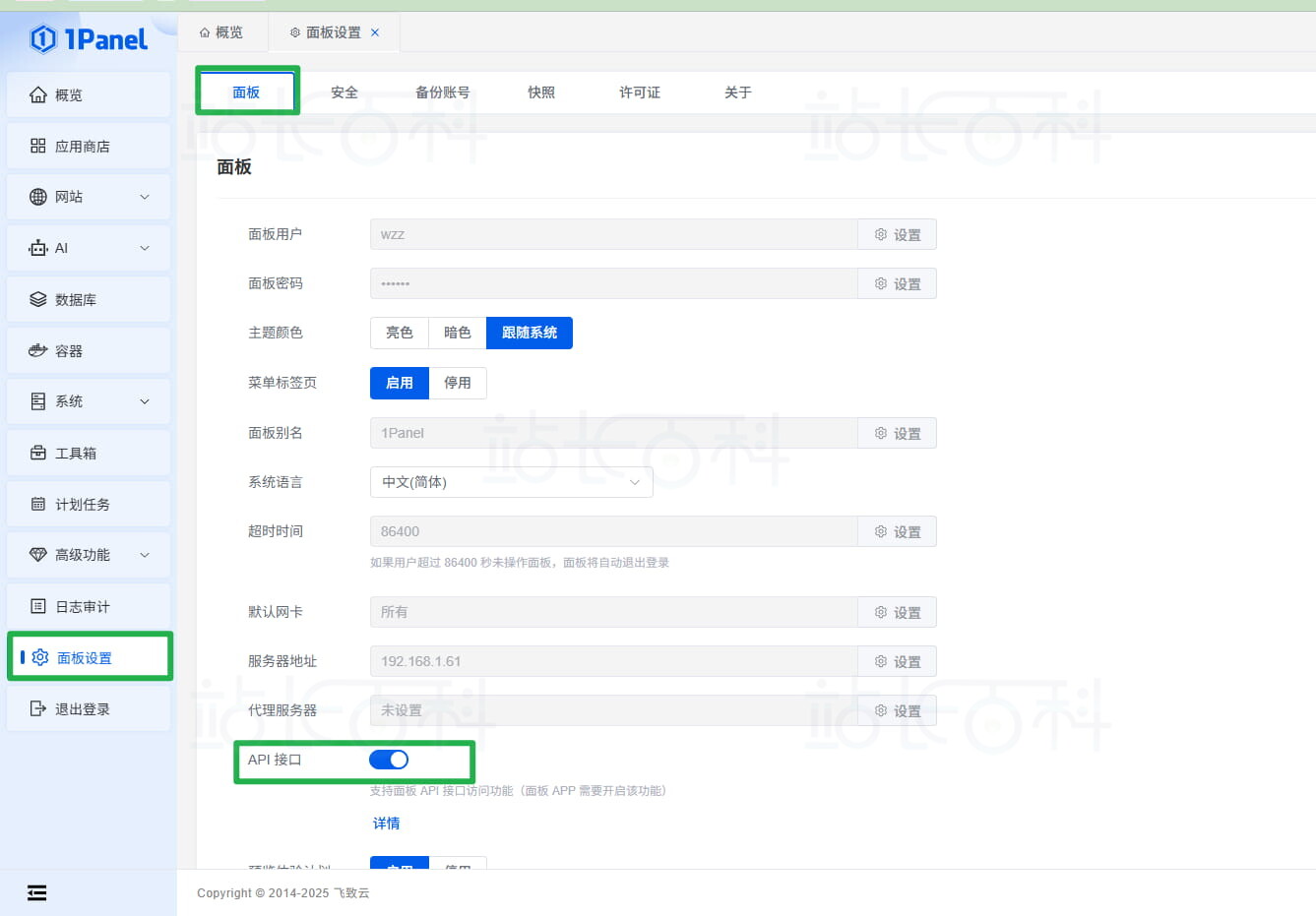The width and height of the screenshot is (1316, 916).
Task: Close the 面板设置 page tab
Action: tap(375, 32)
